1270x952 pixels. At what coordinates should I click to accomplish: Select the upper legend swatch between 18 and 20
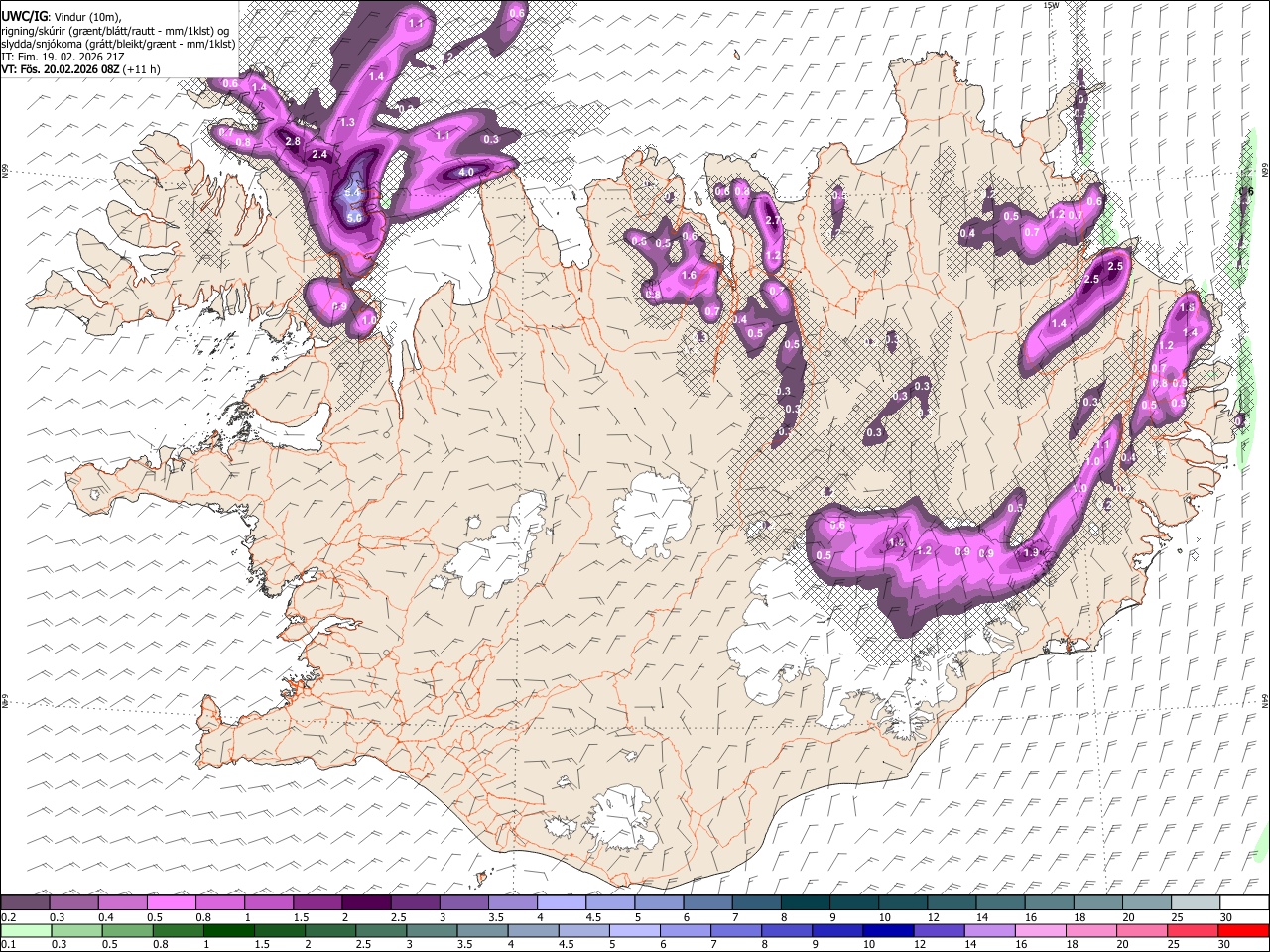point(1096,902)
